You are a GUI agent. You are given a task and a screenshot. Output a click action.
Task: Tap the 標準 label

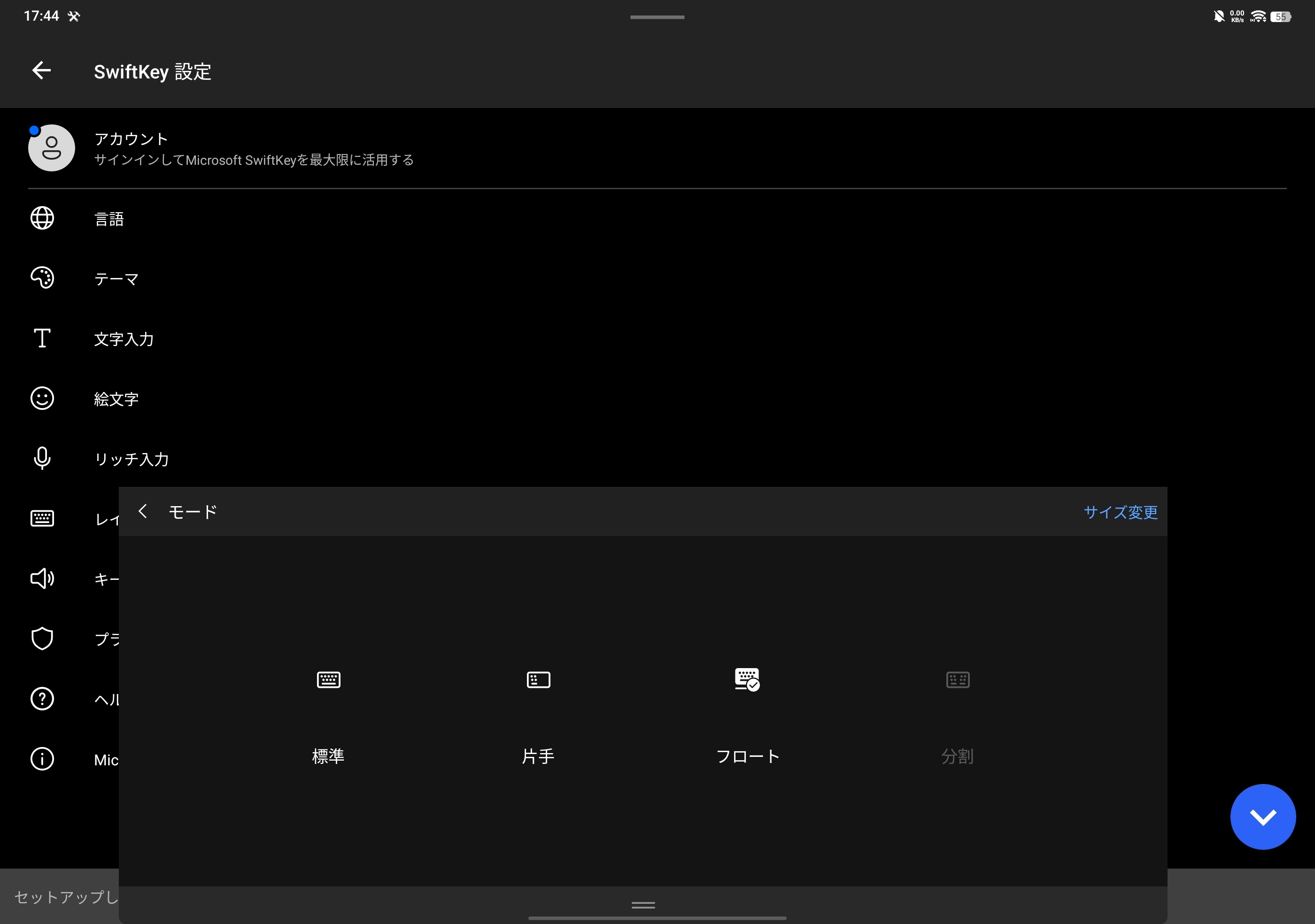tap(328, 756)
